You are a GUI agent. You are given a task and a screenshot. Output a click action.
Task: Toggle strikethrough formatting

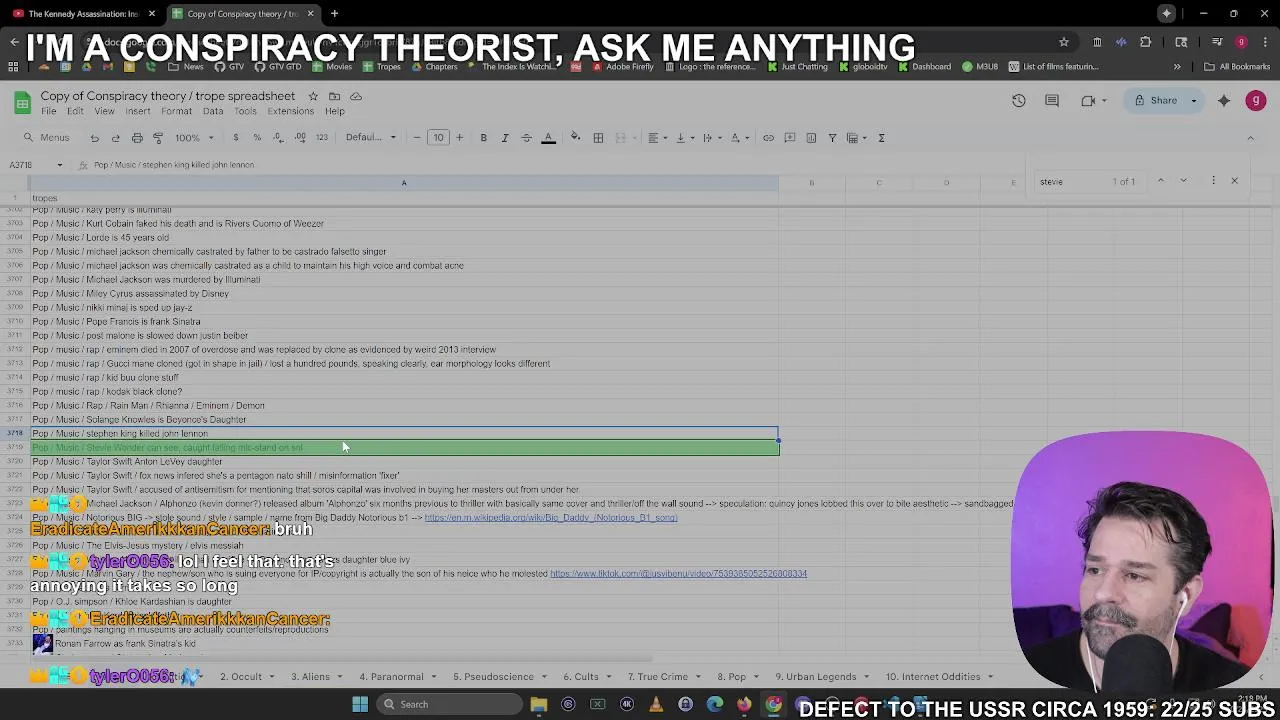tap(526, 138)
